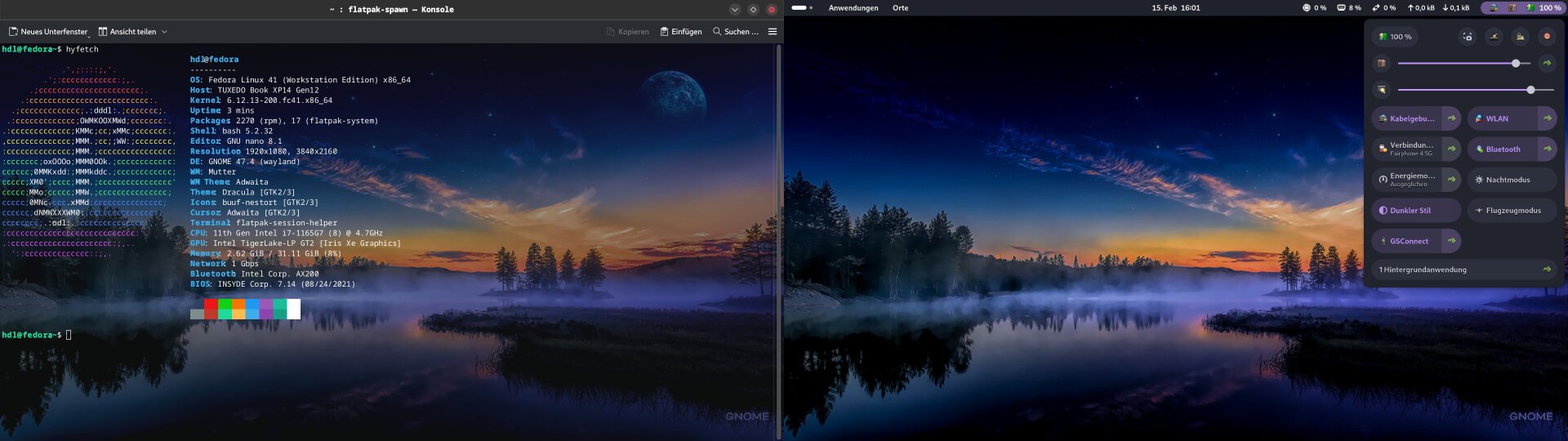This screenshot has width=1568, height=441.
Task: Click the volume speaker icon beside first slider
Action: [x=1382, y=63]
